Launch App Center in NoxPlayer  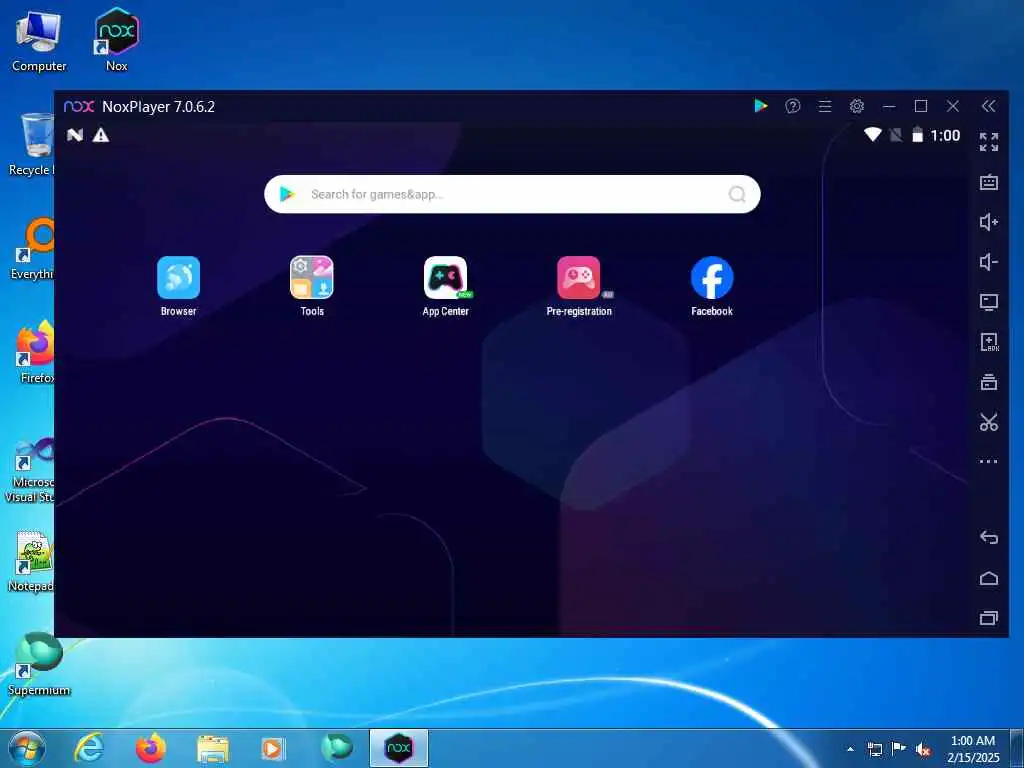tap(445, 278)
